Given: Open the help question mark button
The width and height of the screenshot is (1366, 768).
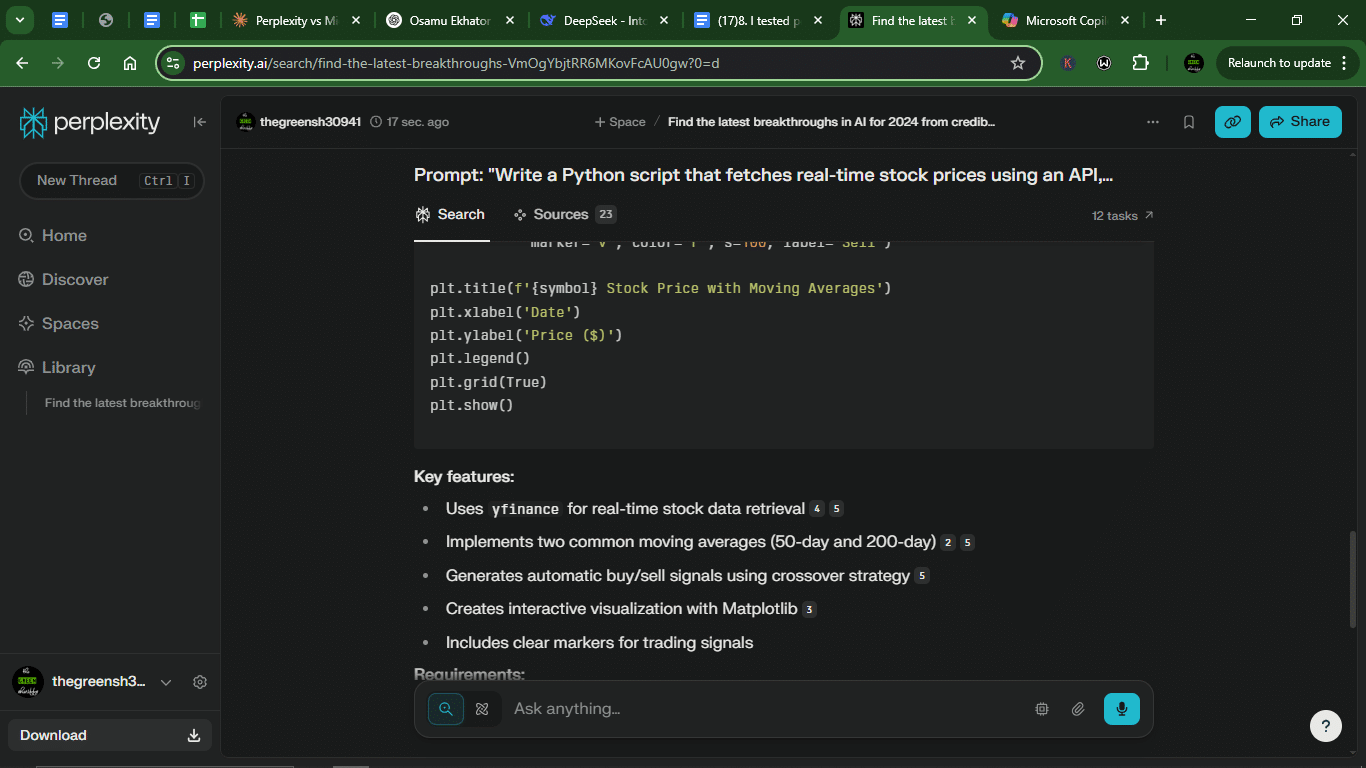Looking at the screenshot, I should click(x=1326, y=726).
